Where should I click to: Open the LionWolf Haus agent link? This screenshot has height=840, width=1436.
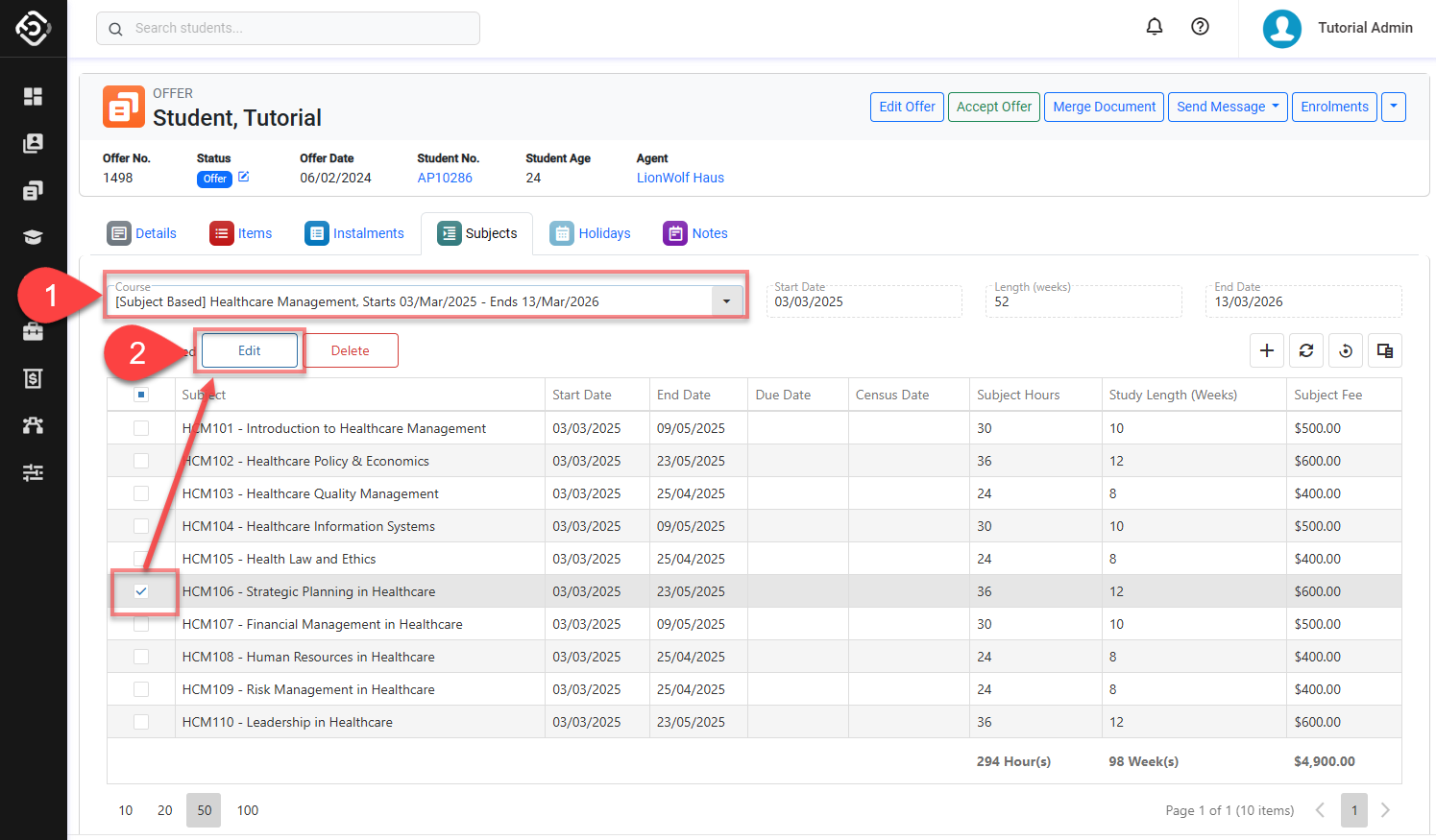pyautogui.click(x=680, y=178)
